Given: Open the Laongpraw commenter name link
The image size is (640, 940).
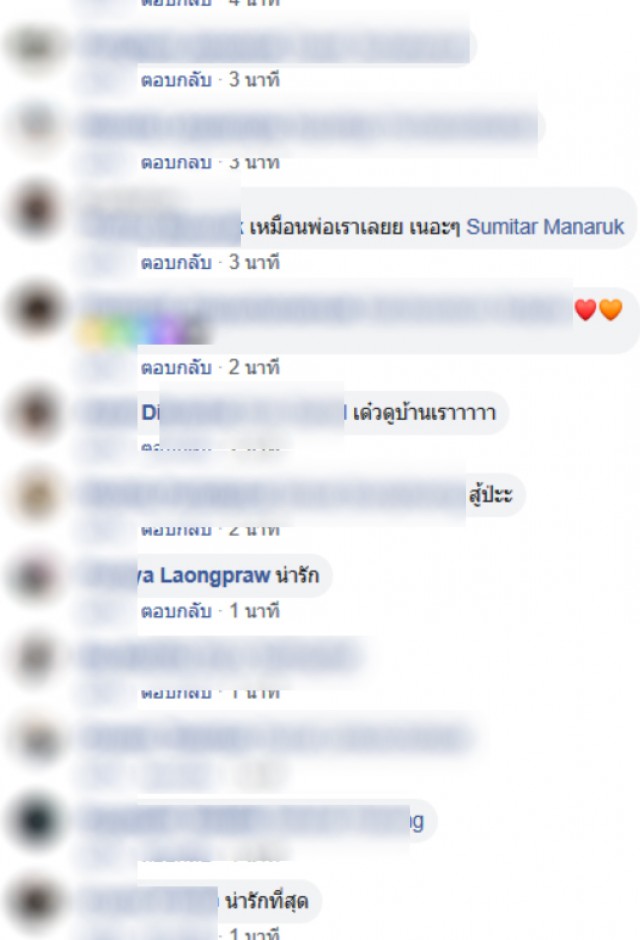Looking at the screenshot, I should tap(206, 576).
